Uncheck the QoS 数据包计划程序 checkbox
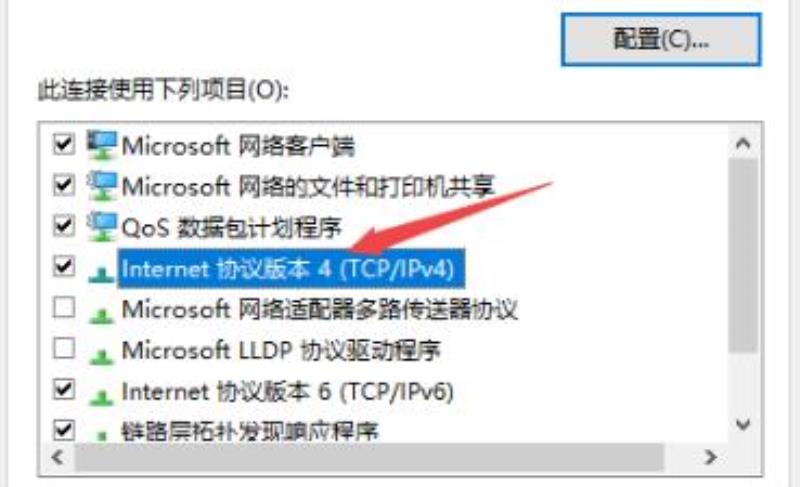 [64, 226]
